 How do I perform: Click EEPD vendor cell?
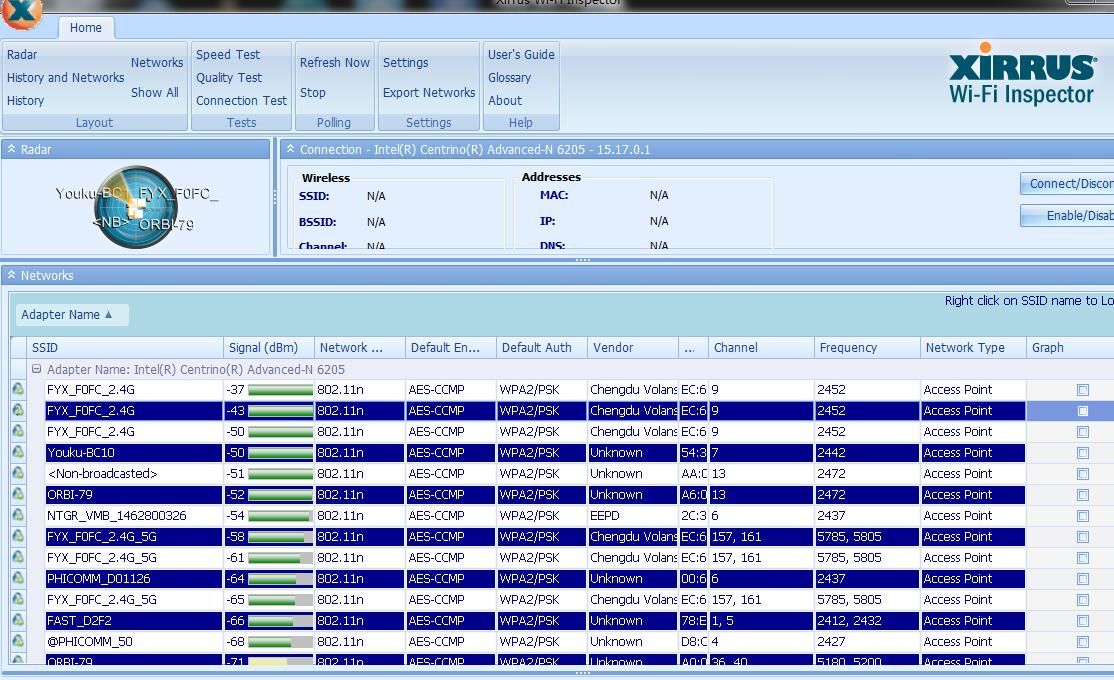coord(632,516)
